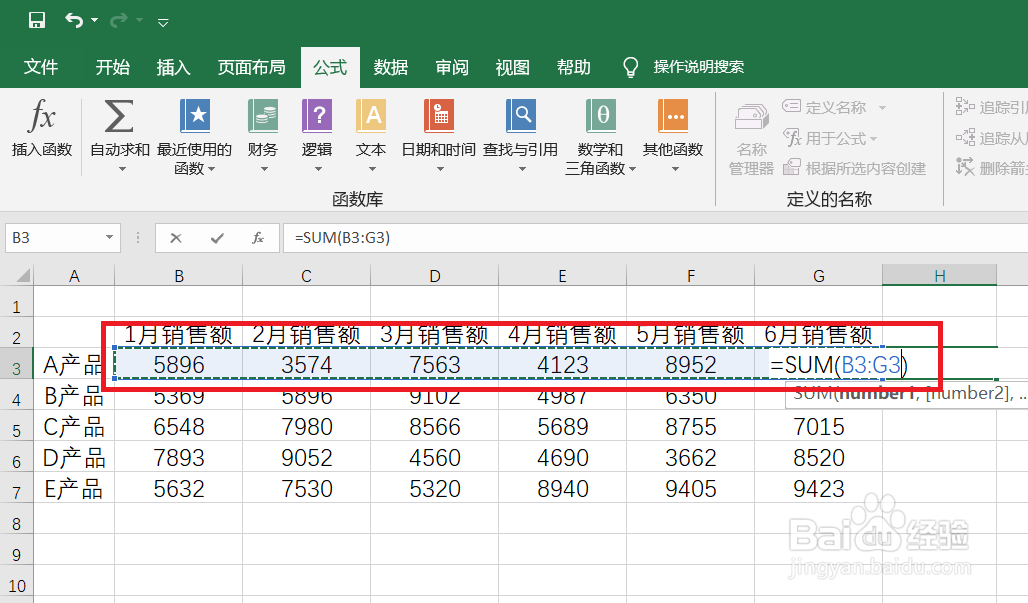
Task: Click cell H3 containing =SUM(B3:G3)
Action: point(839,364)
